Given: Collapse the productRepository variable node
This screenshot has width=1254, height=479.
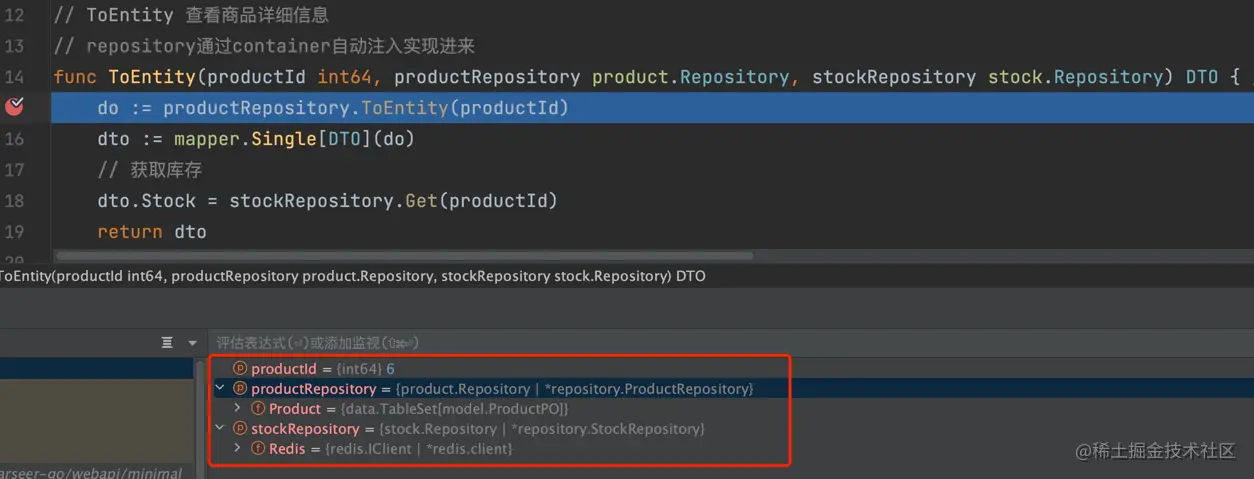Looking at the screenshot, I should (220, 389).
